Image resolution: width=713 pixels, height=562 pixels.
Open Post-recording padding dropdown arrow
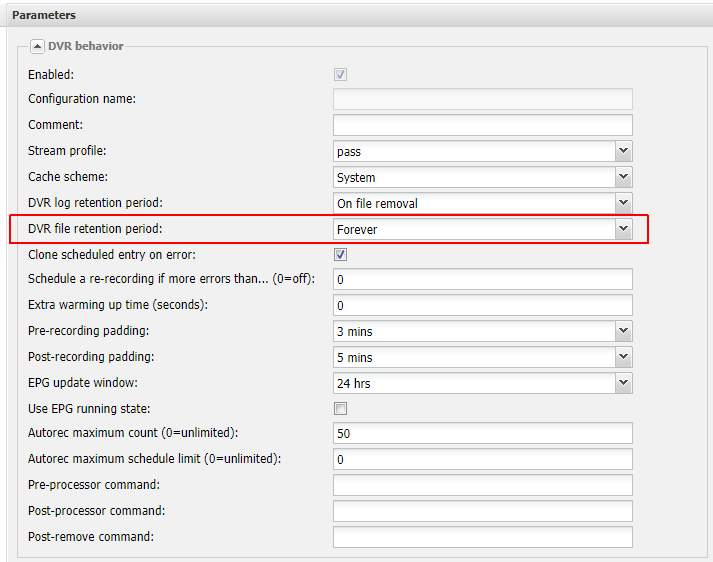click(x=623, y=357)
